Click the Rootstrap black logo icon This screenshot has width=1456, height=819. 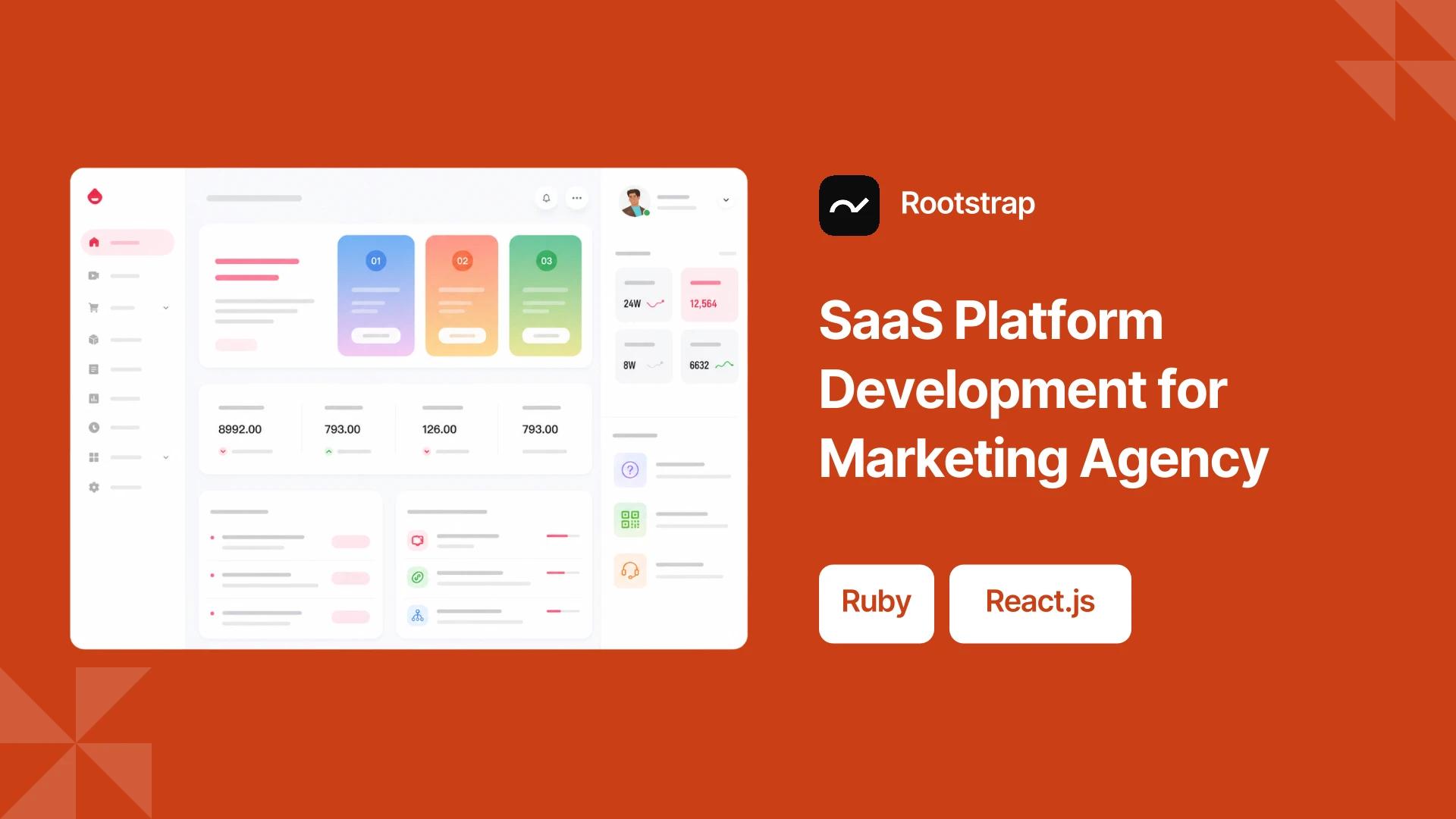849,206
